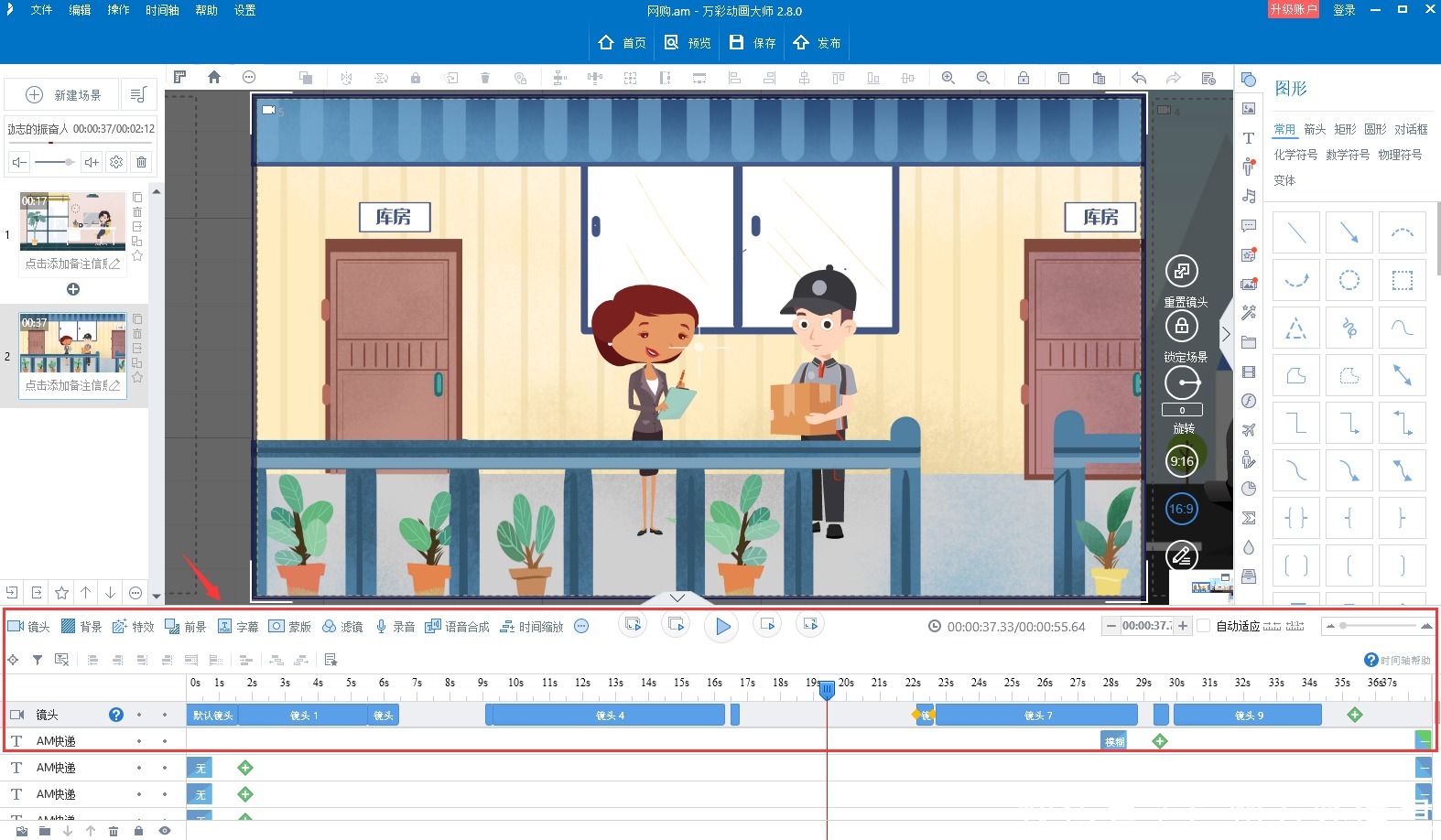The height and width of the screenshot is (840, 1441).
Task: Click the 保存 save button
Action: coord(753,42)
